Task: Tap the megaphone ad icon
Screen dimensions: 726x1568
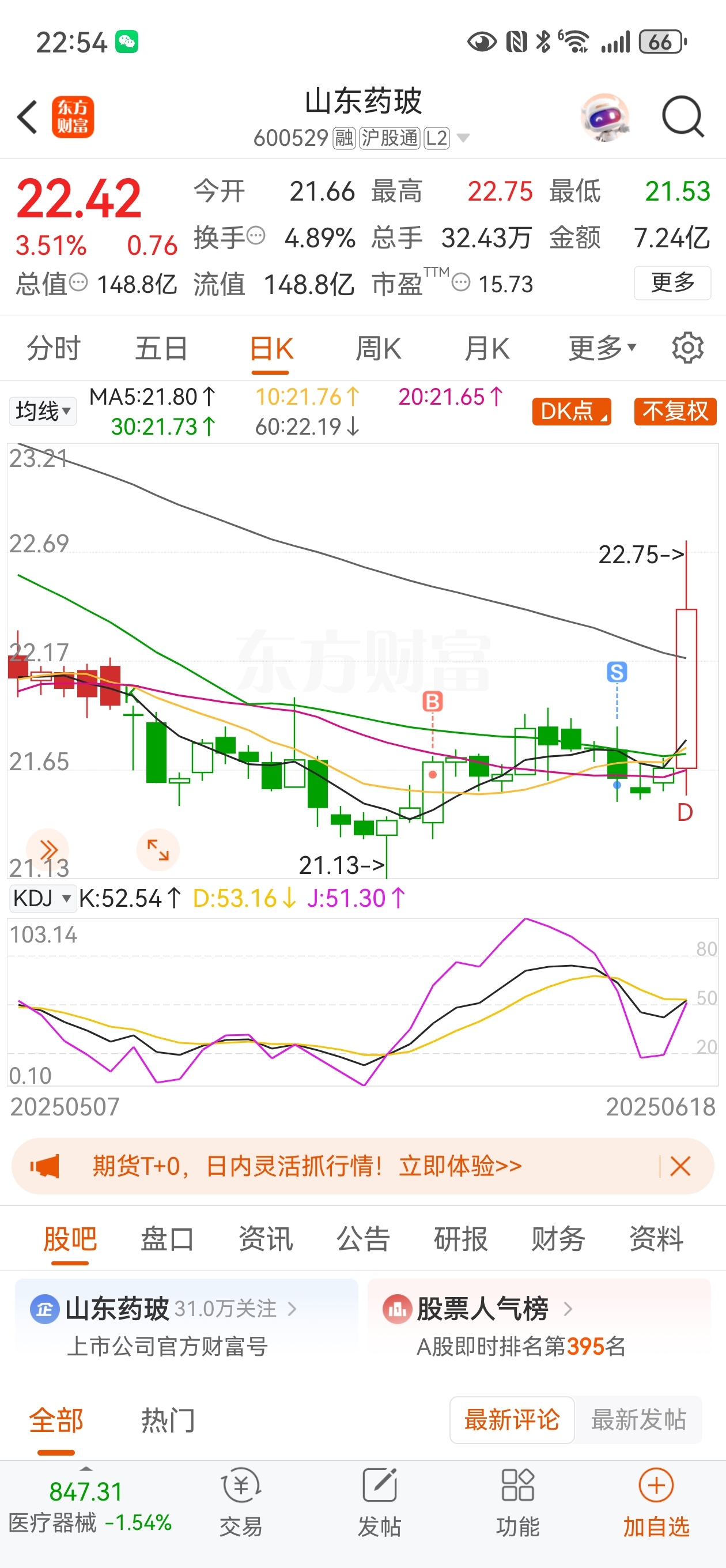Action: click(45, 1166)
